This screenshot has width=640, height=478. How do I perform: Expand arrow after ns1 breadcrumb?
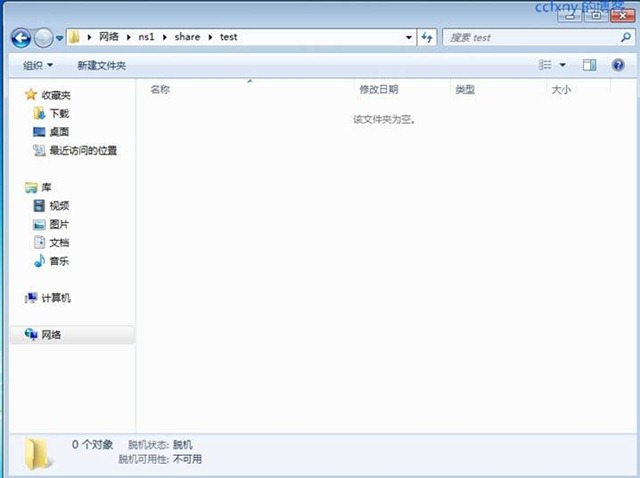point(164,38)
